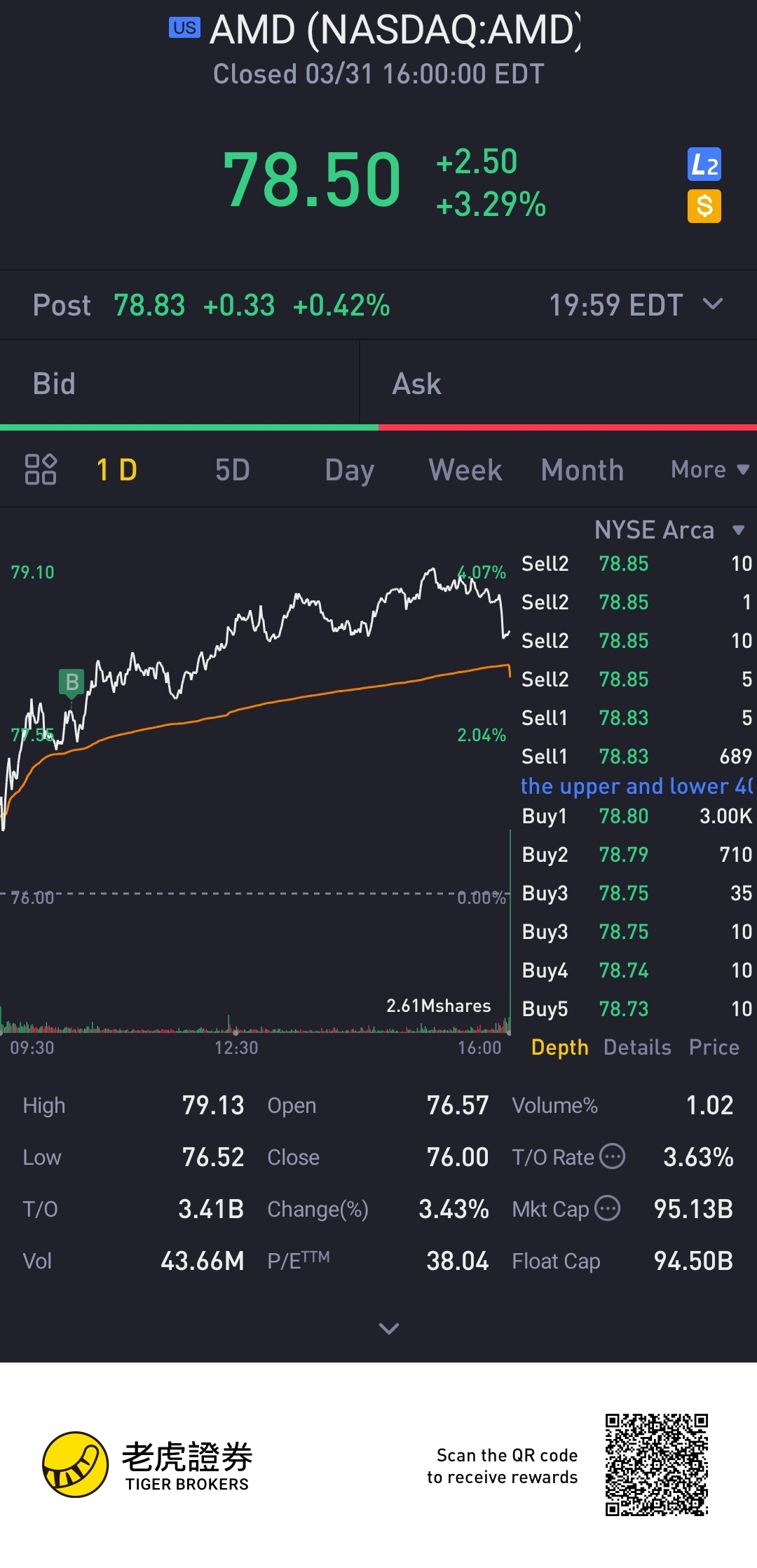Tap the Open value 76.57
Image resolution: width=757 pixels, height=1568 pixels.
pyautogui.click(x=458, y=1105)
